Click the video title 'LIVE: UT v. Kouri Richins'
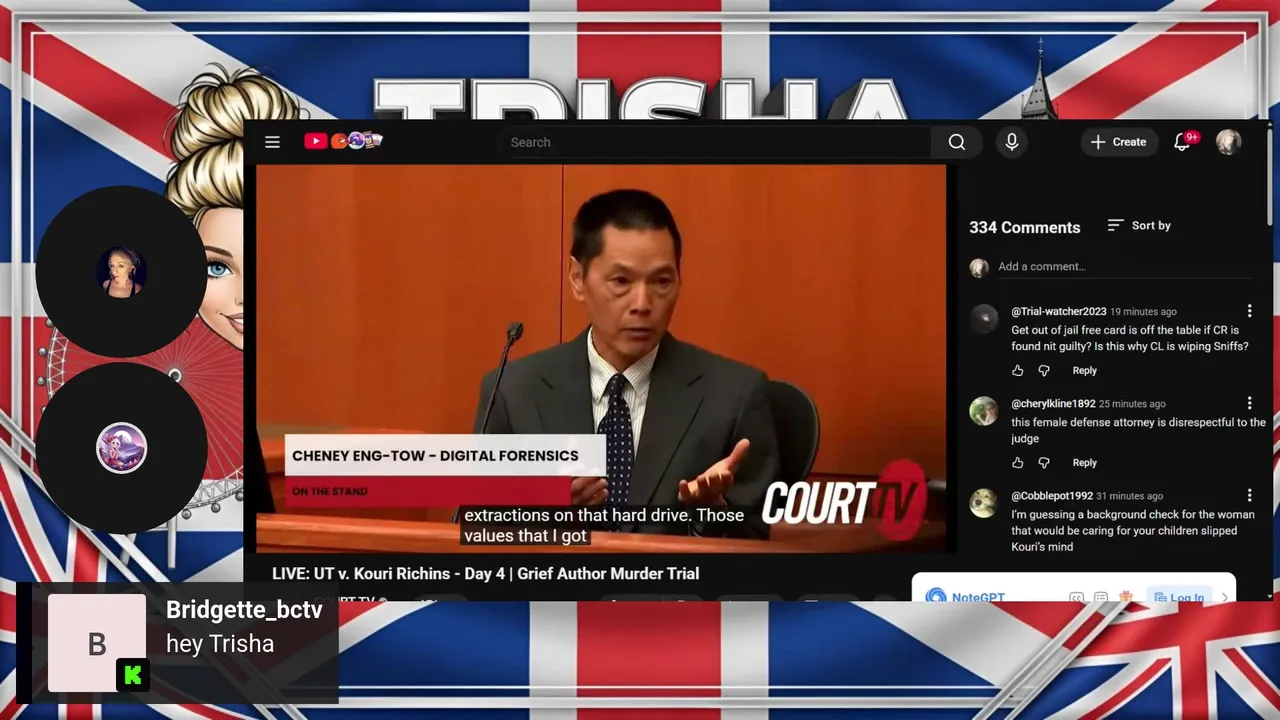The width and height of the screenshot is (1280, 720). 485,574
